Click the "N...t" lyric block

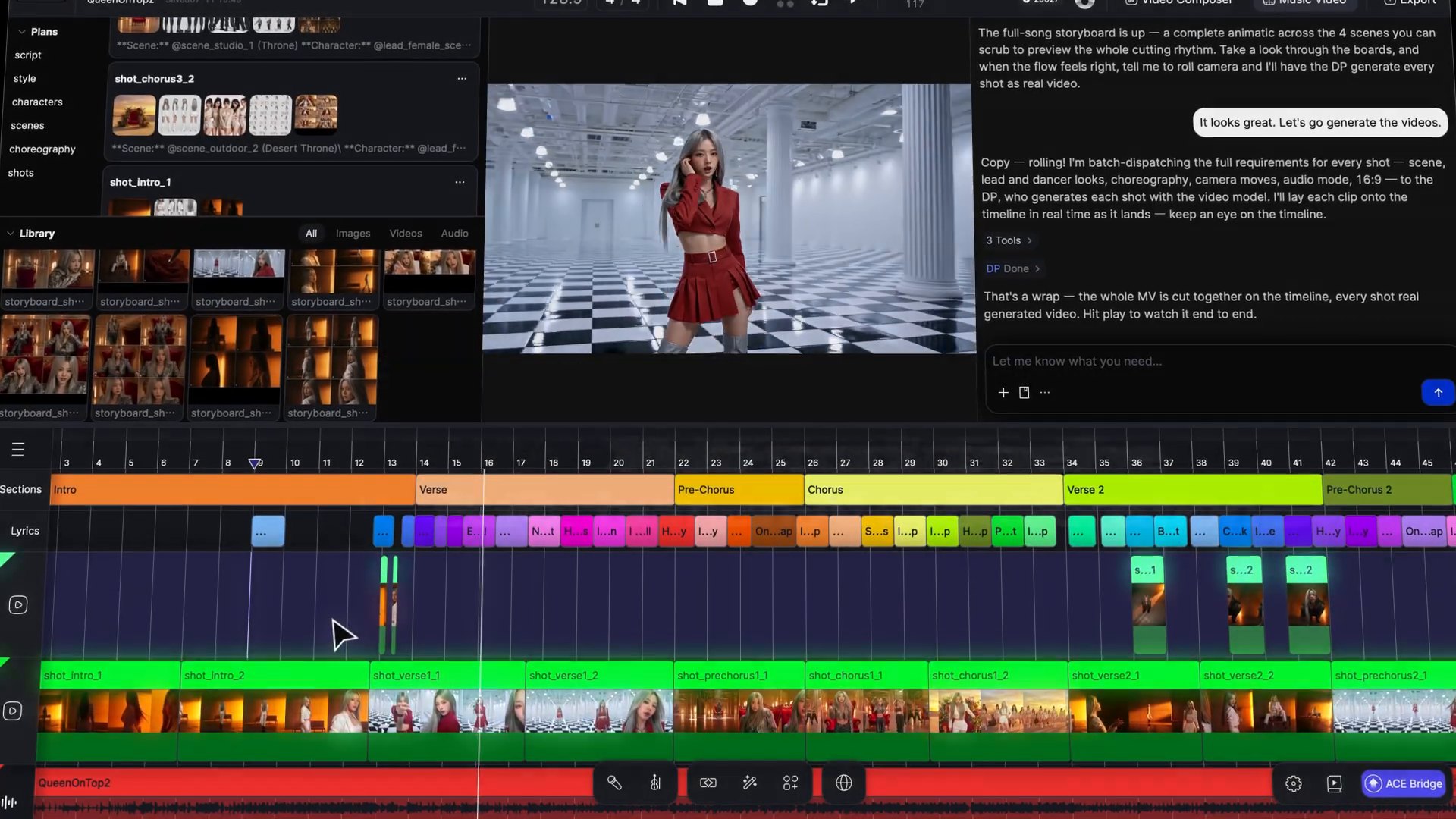(543, 532)
